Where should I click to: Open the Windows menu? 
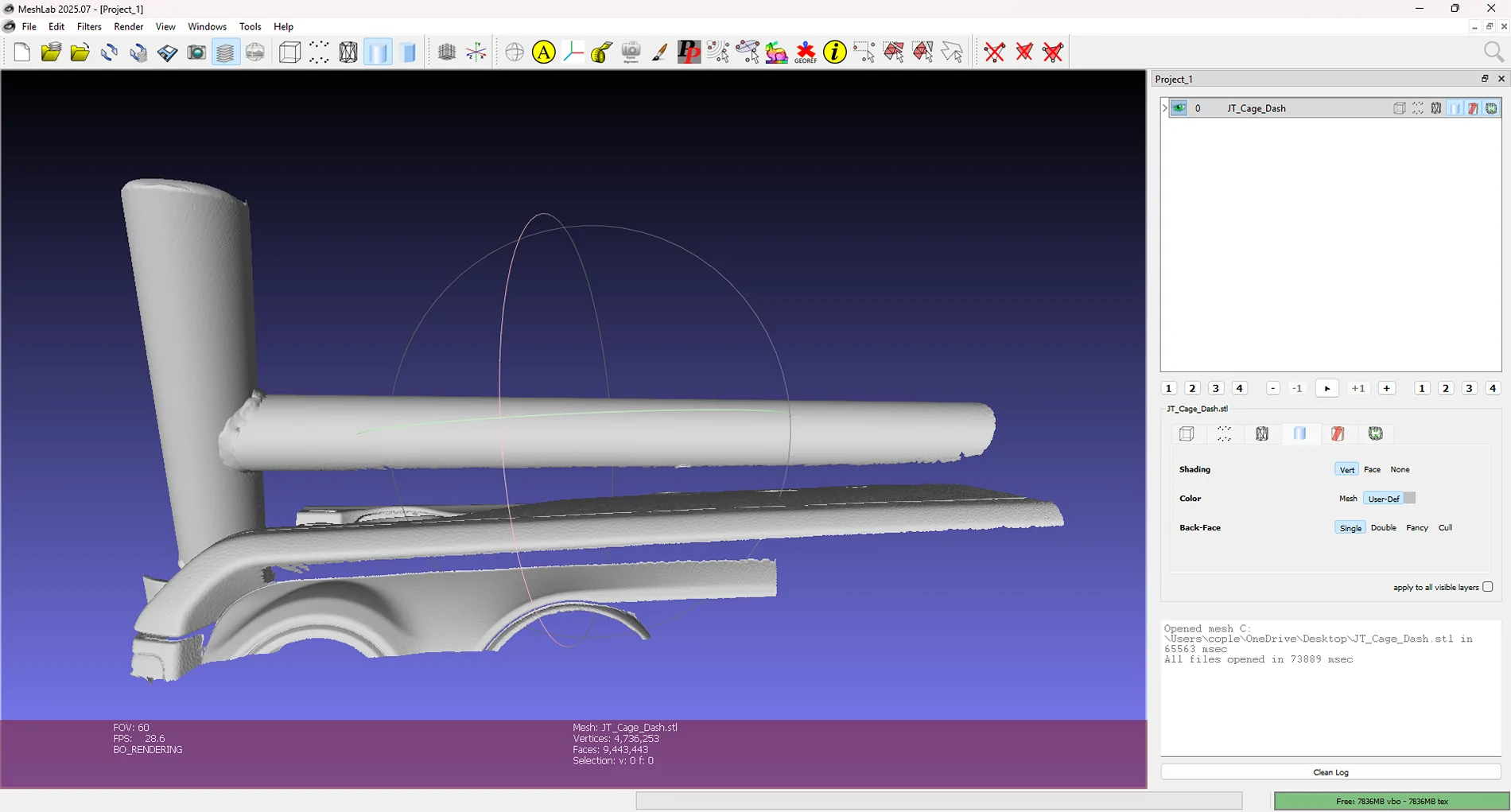[207, 26]
